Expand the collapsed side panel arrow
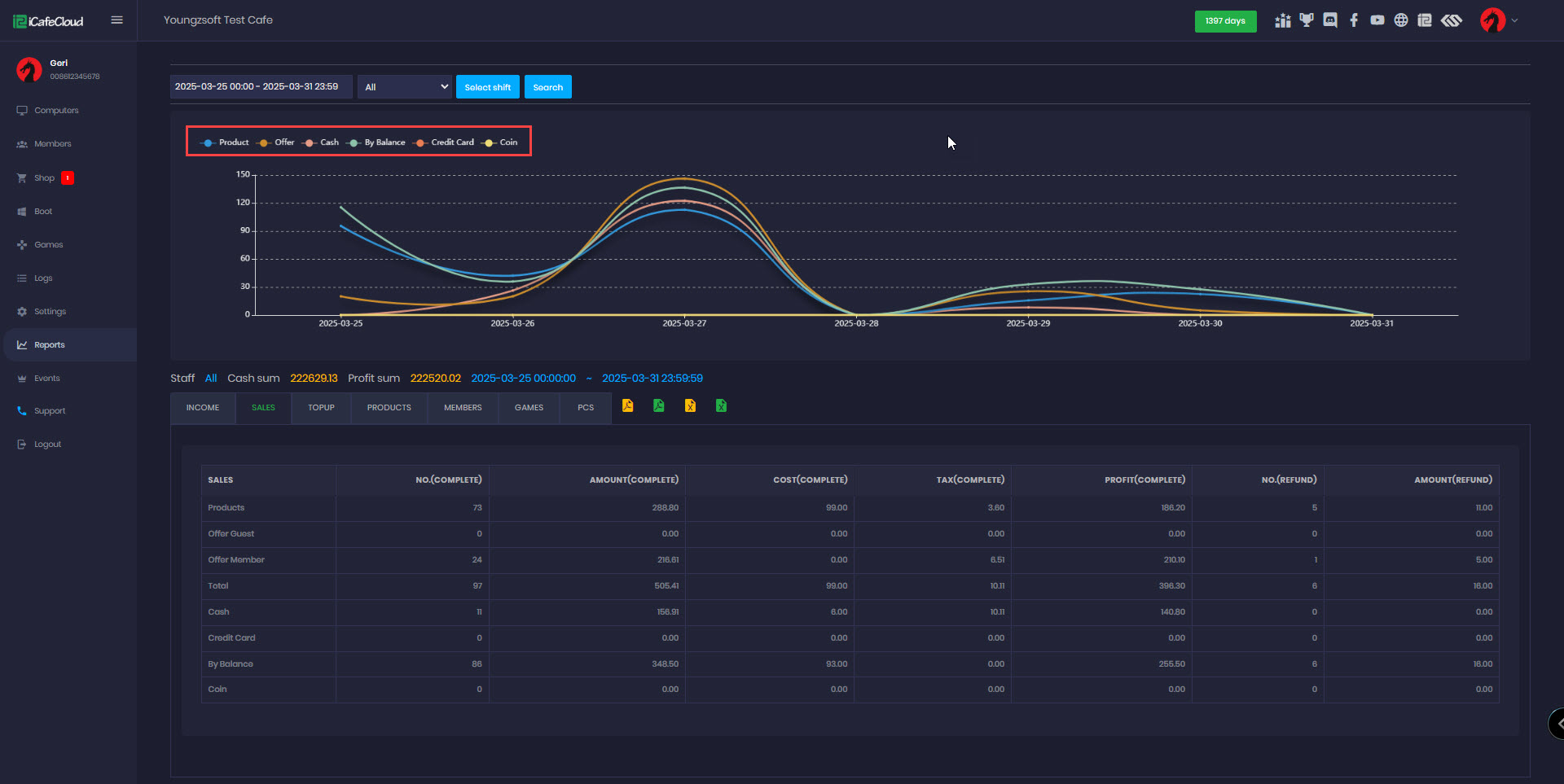Viewport: 1564px width, 784px height. coord(1557,723)
